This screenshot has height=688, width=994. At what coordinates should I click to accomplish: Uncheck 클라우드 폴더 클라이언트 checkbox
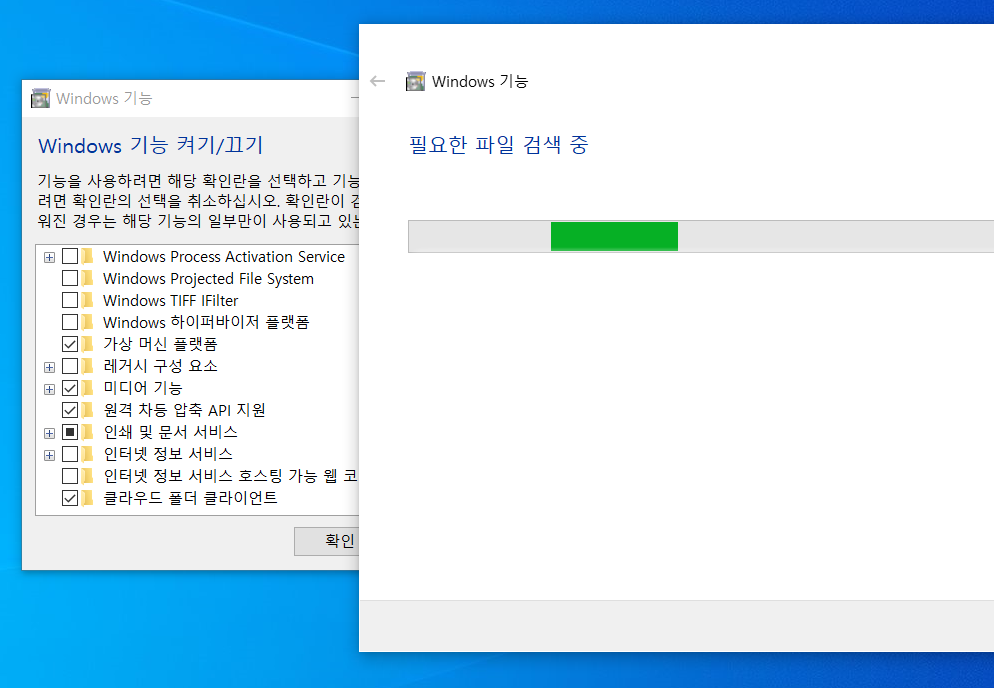point(70,498)
